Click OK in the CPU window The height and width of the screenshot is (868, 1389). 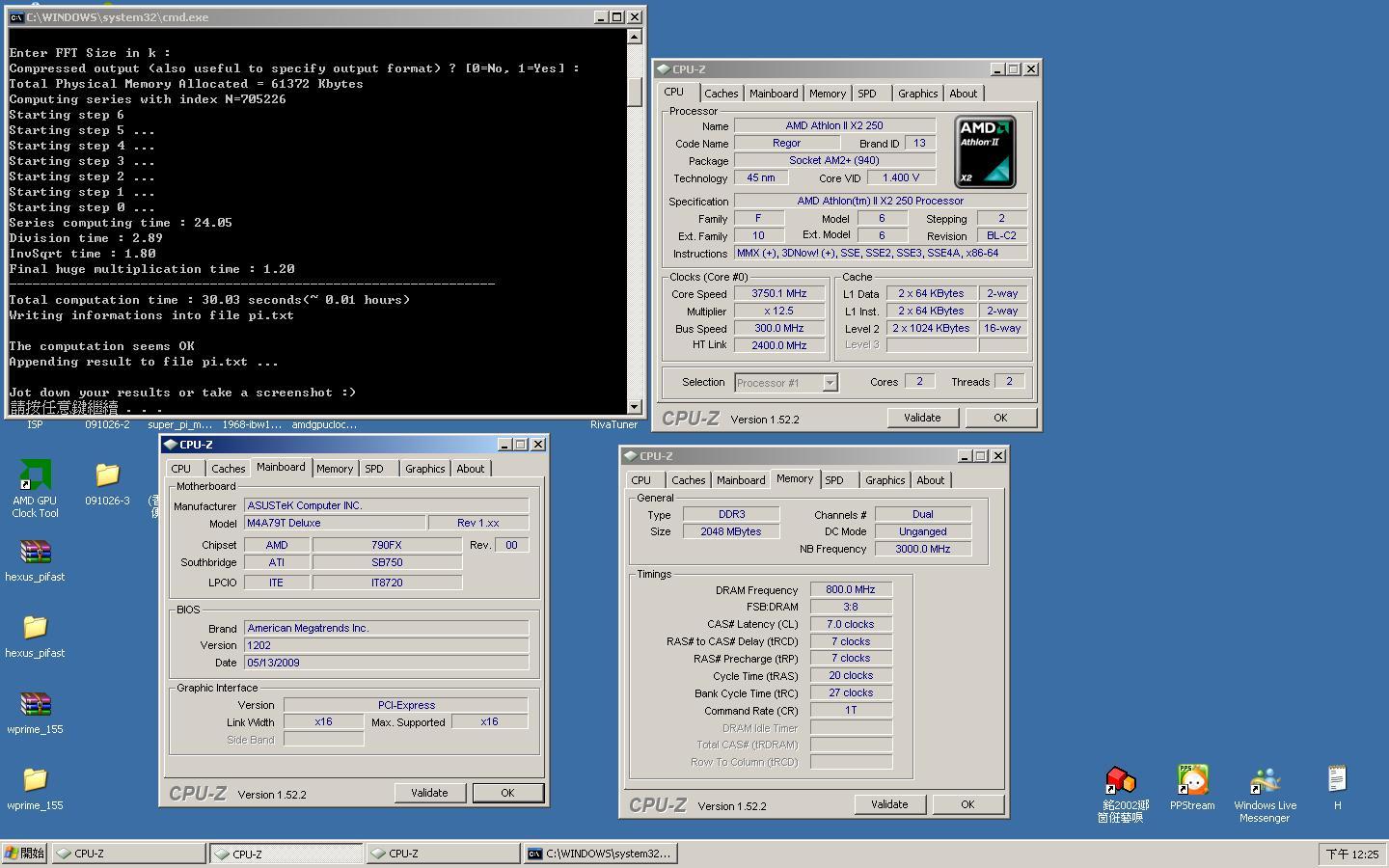coord(1000,418)
